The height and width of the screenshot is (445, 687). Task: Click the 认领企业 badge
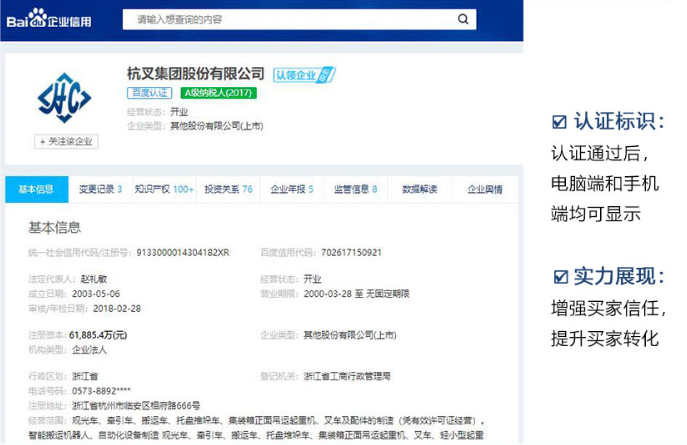304,75
